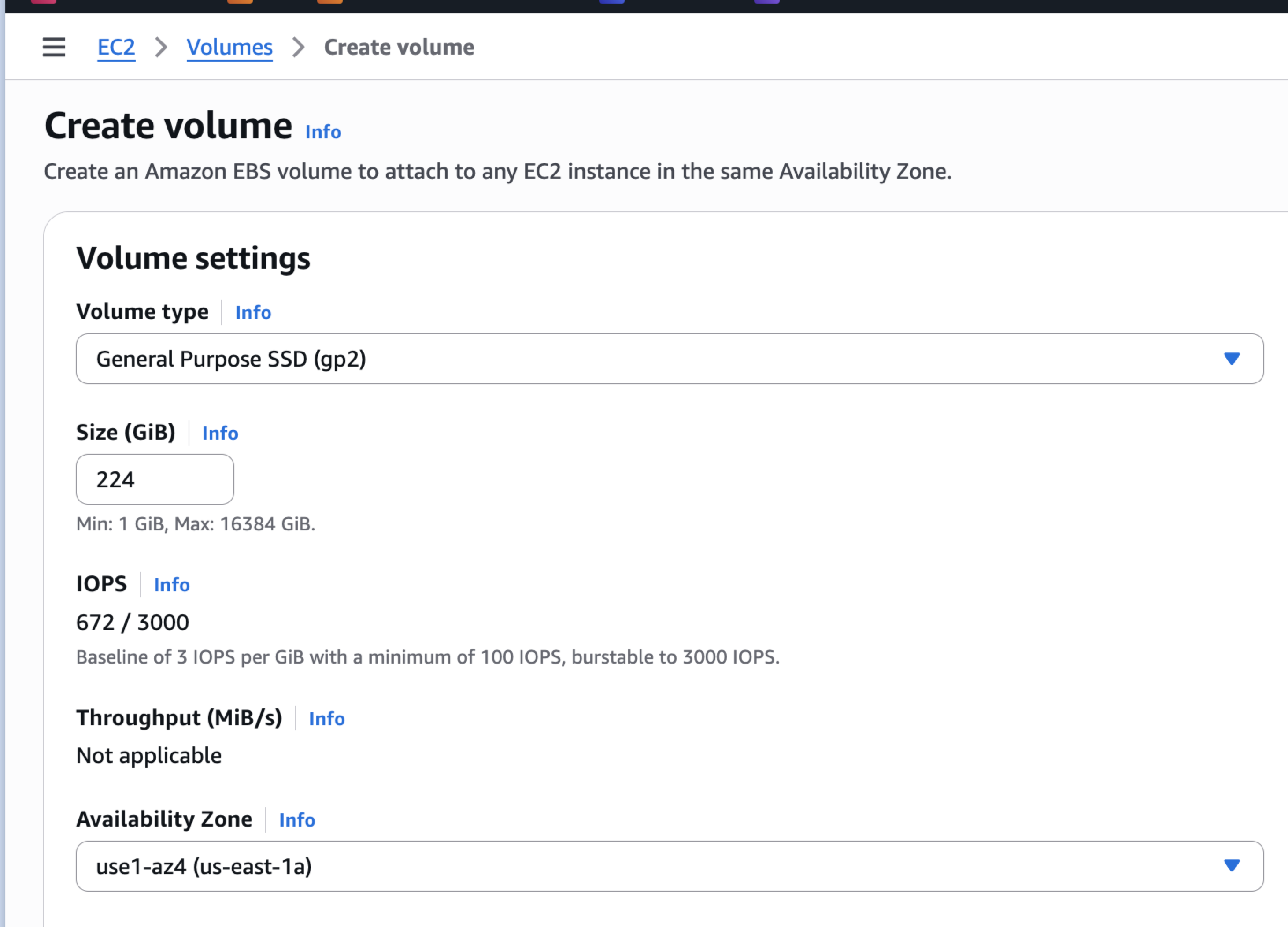Click the Volume type dropdown arrow
The width and height of the screenshot is (1288, 927).
1231,359
